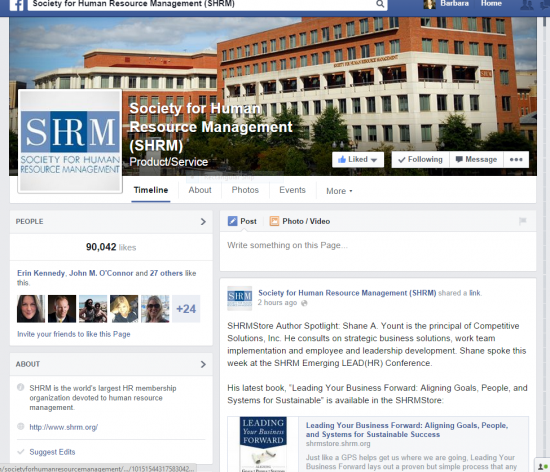Open the friend requests icon
This screenshot has height=472, width=550.
click(526, 5)
